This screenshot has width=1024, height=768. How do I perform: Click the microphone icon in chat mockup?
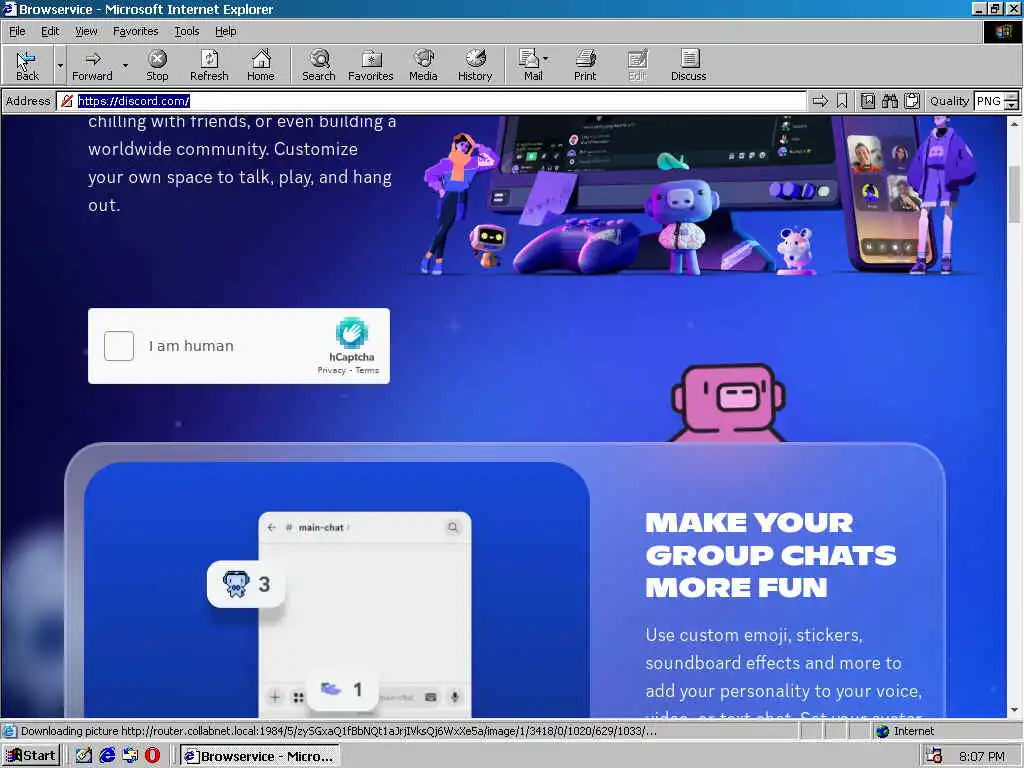pyautogui.click(x=455, y=697)
